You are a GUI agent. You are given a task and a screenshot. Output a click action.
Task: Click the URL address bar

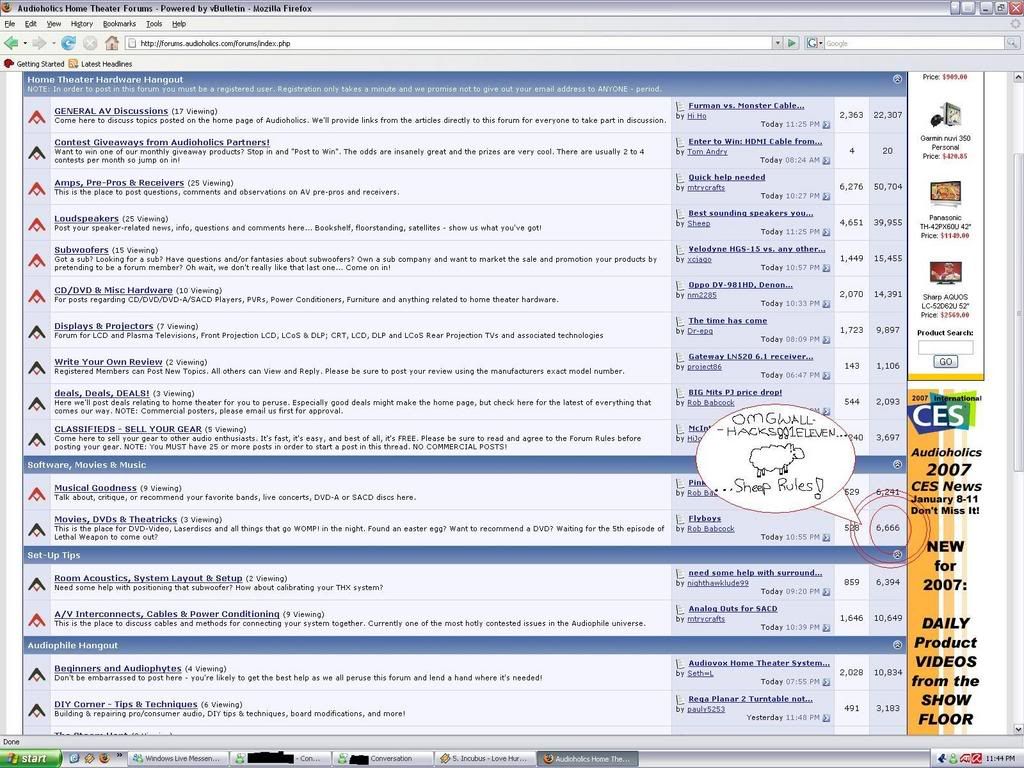449,43
